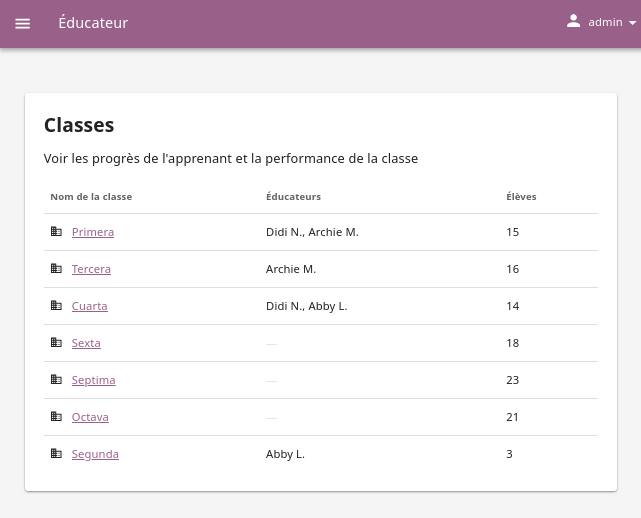Click the user profile icon
This screenshot has width=641, height=518.
coord(573,21)
